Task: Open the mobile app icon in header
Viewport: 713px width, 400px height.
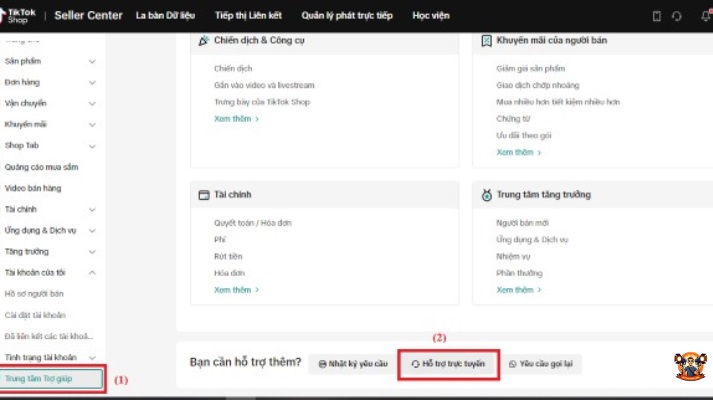Action: pos(656,16)
